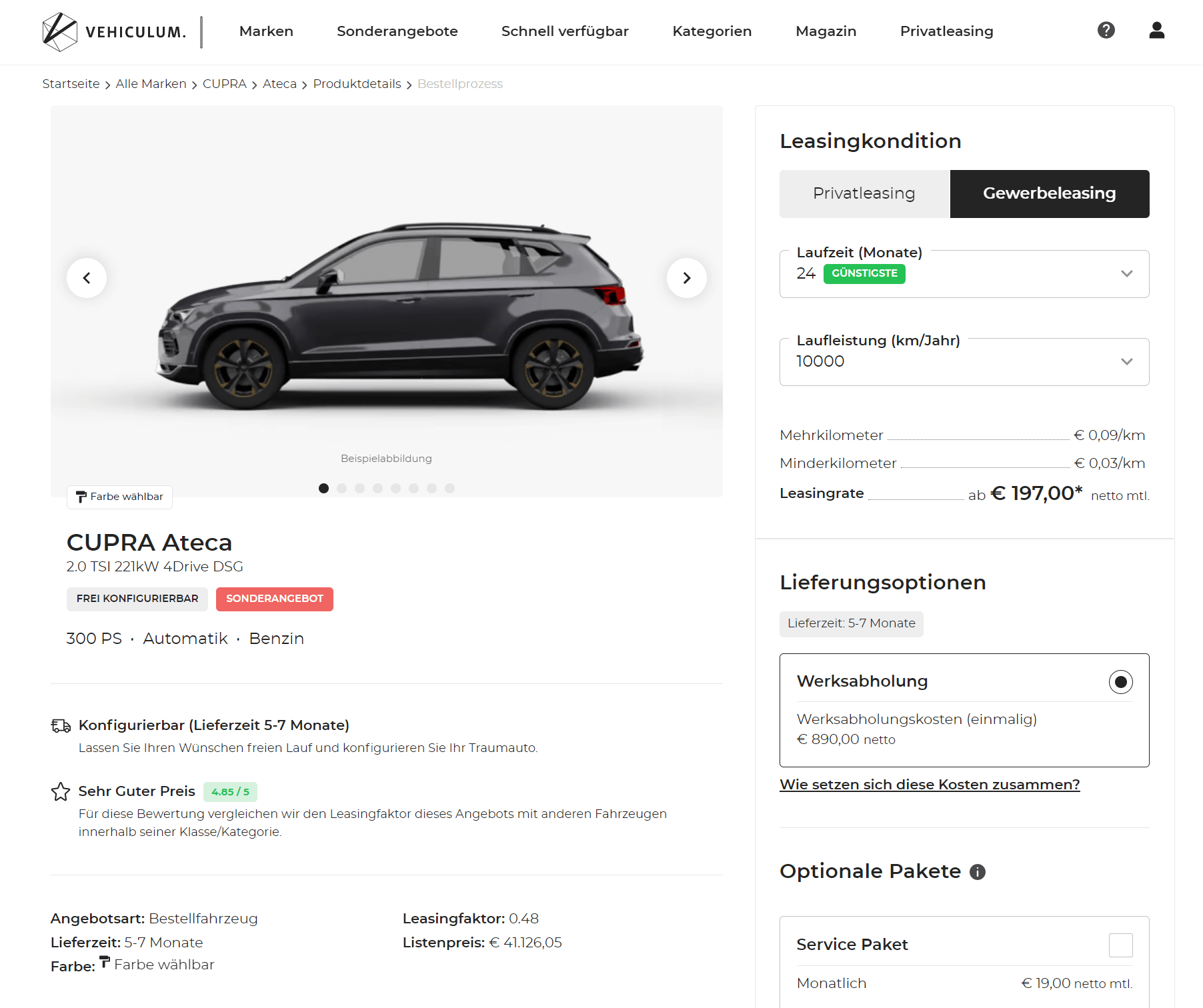Click the Beispielabbildung caption
1203x1008 pixels.
386,459
